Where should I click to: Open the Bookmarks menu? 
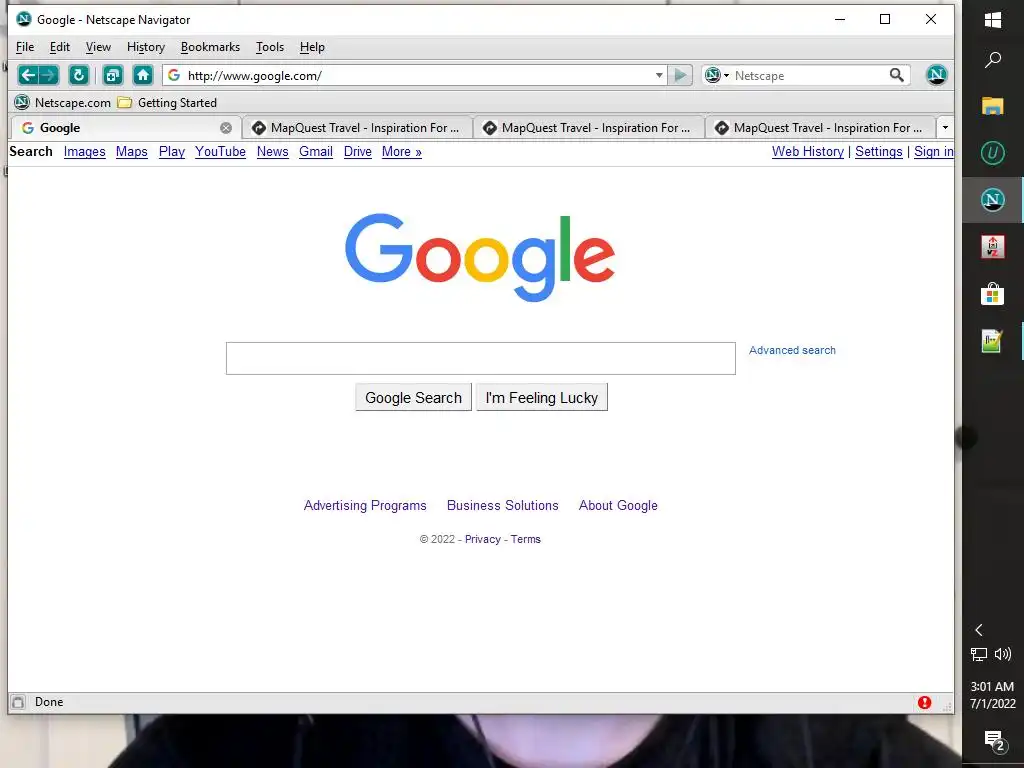pos(210,47)
